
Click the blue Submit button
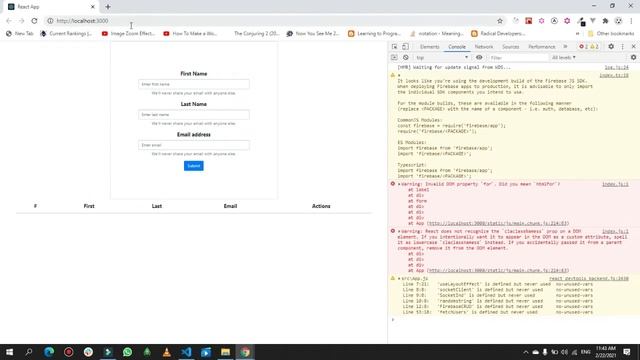(193, 166)
